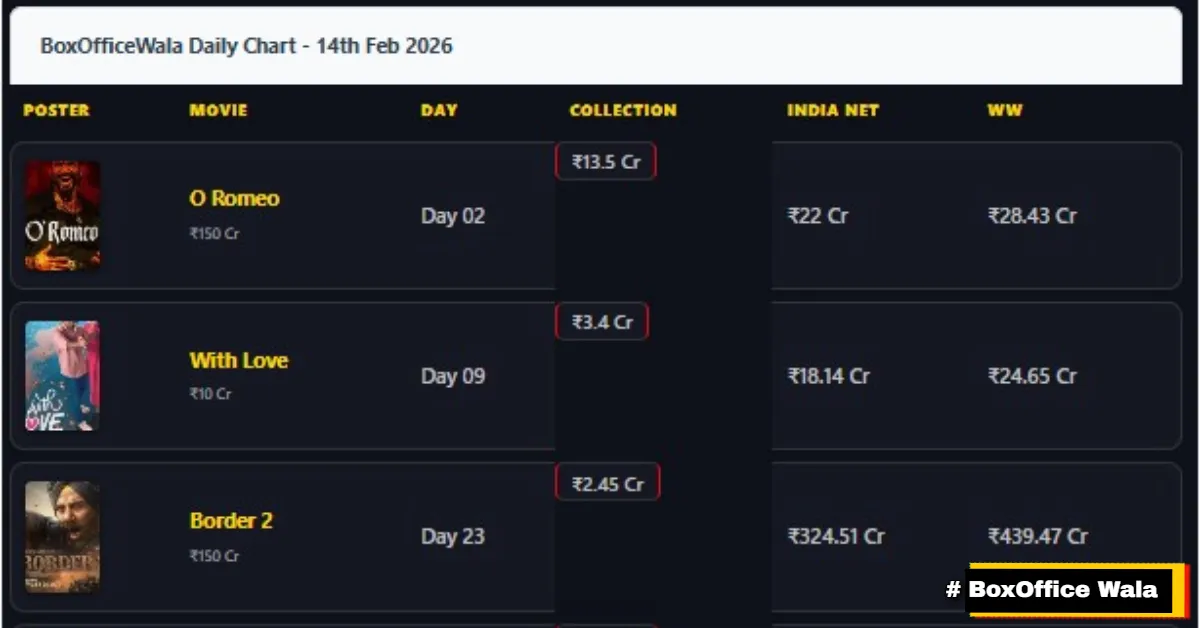Click O Romeo's ₹150 Cr budget label

(209, 233)
